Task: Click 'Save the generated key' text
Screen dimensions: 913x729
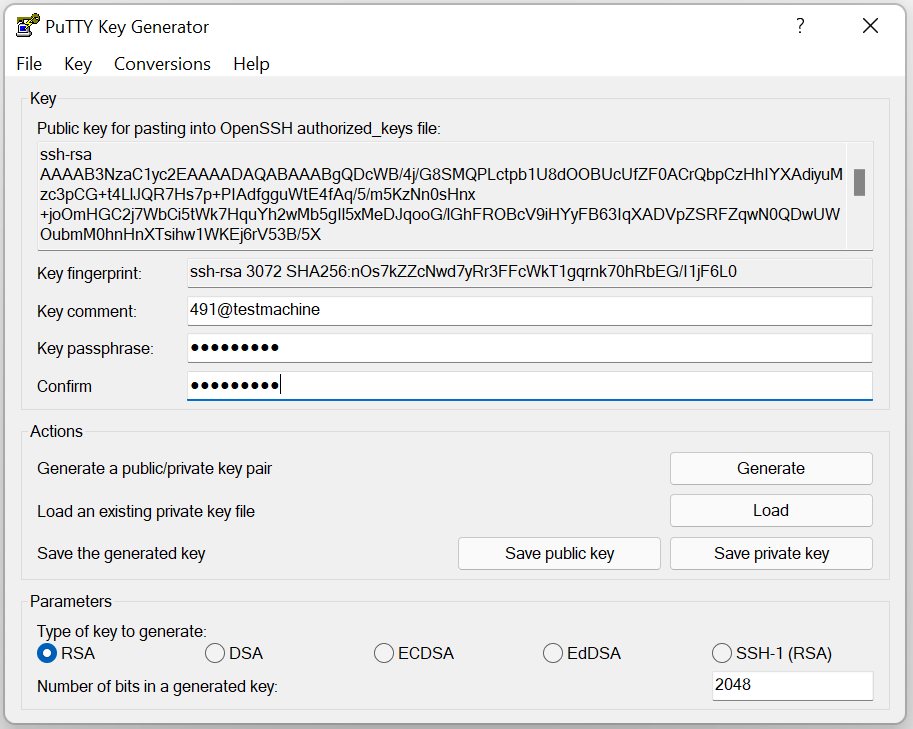Action: 121,554
